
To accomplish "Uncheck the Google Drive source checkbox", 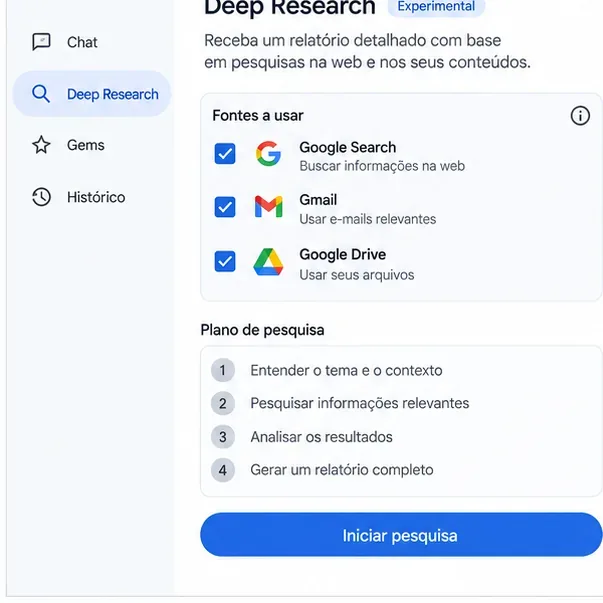I will [x=225, y=262].
